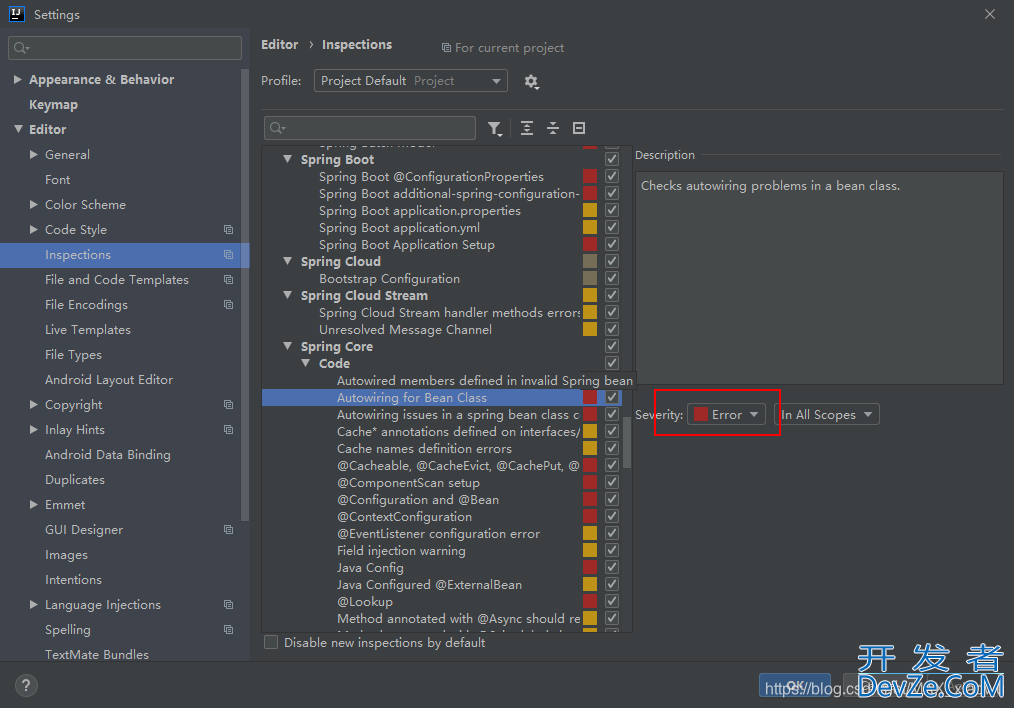
Task: Open the Profile Project Default dropdown
Action: pyautogui.click(x=411, y=81)
